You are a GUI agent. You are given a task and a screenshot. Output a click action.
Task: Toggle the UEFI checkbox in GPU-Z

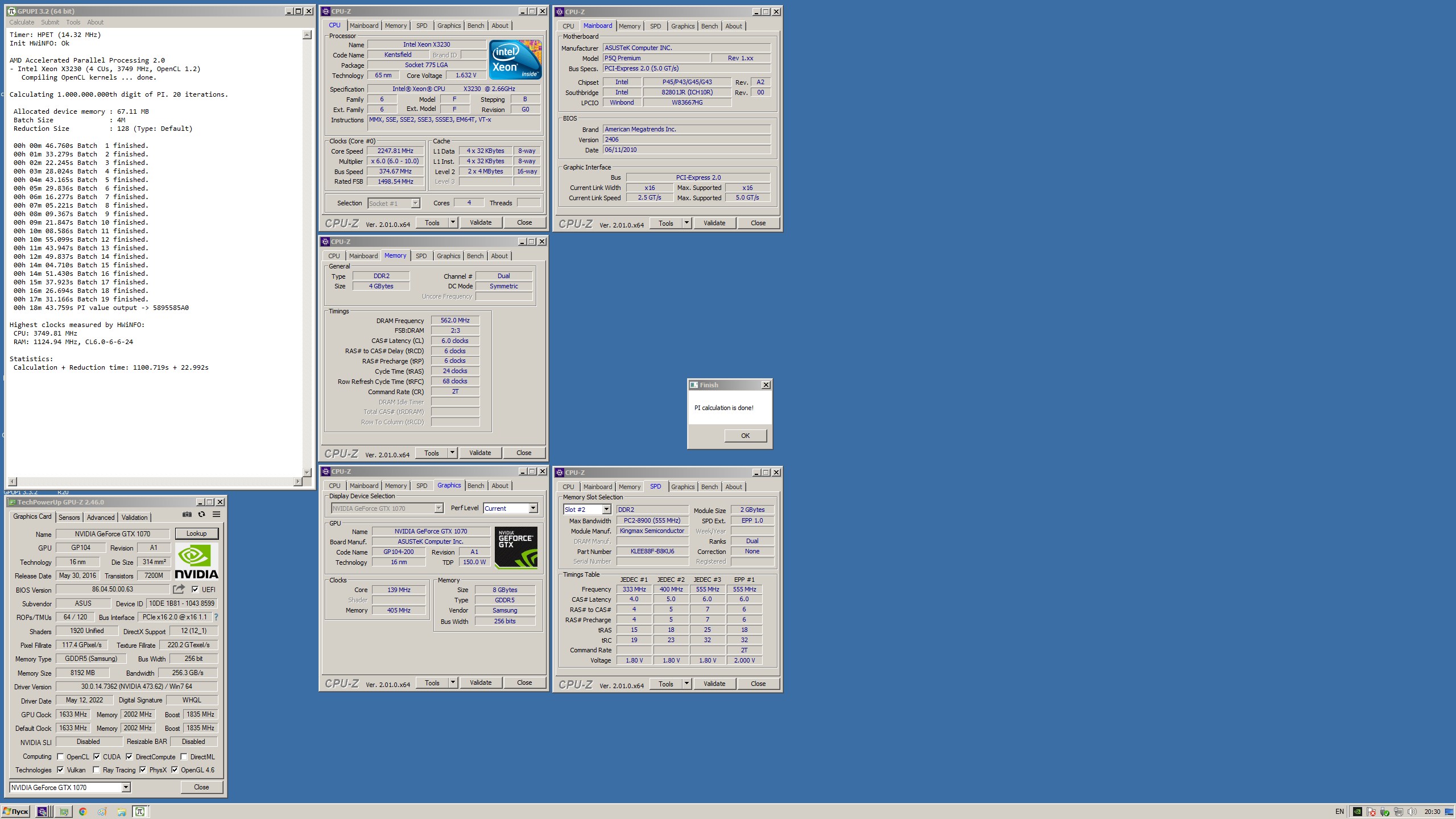[195, 589]
